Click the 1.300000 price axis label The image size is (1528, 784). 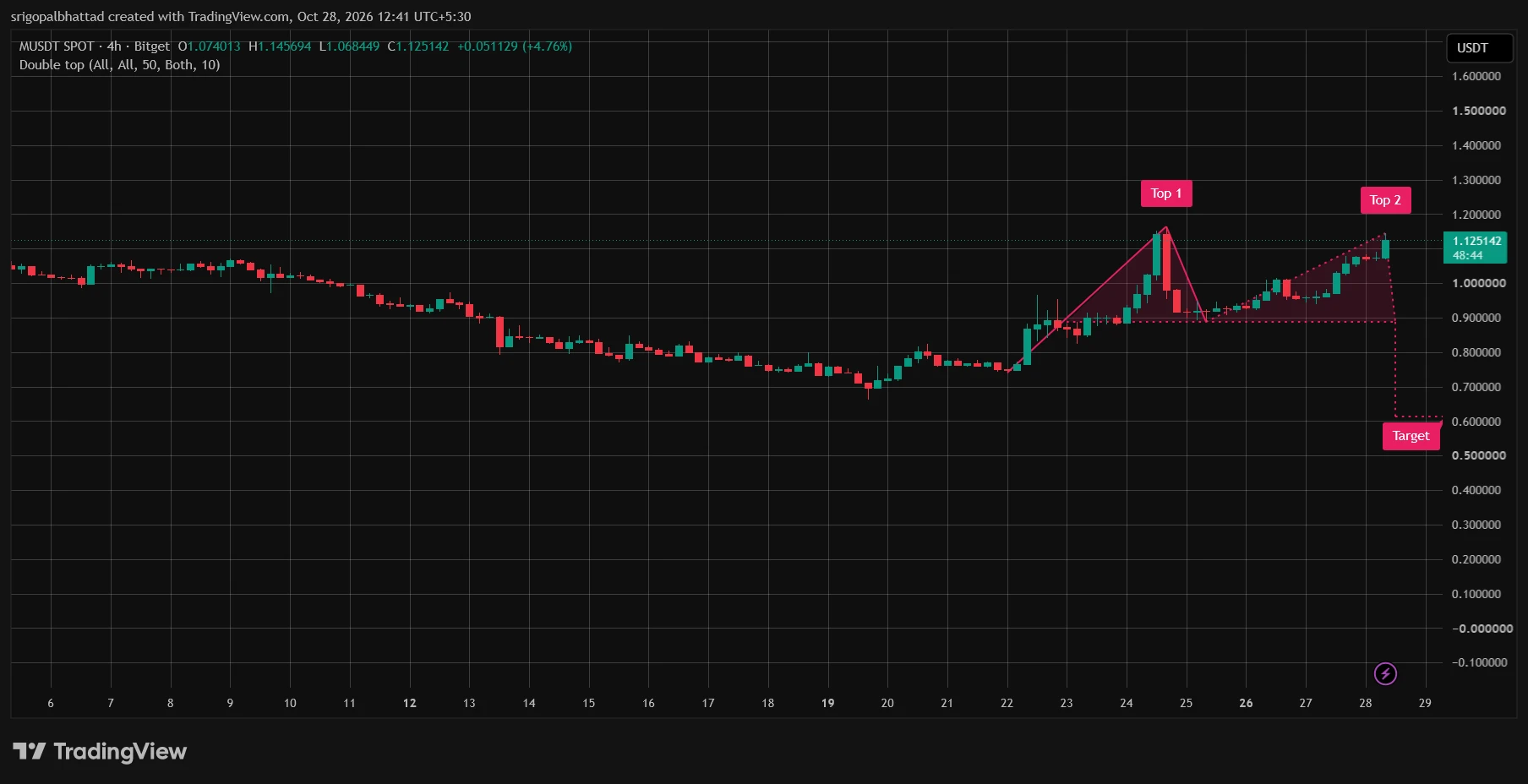tap(1476, 180)
